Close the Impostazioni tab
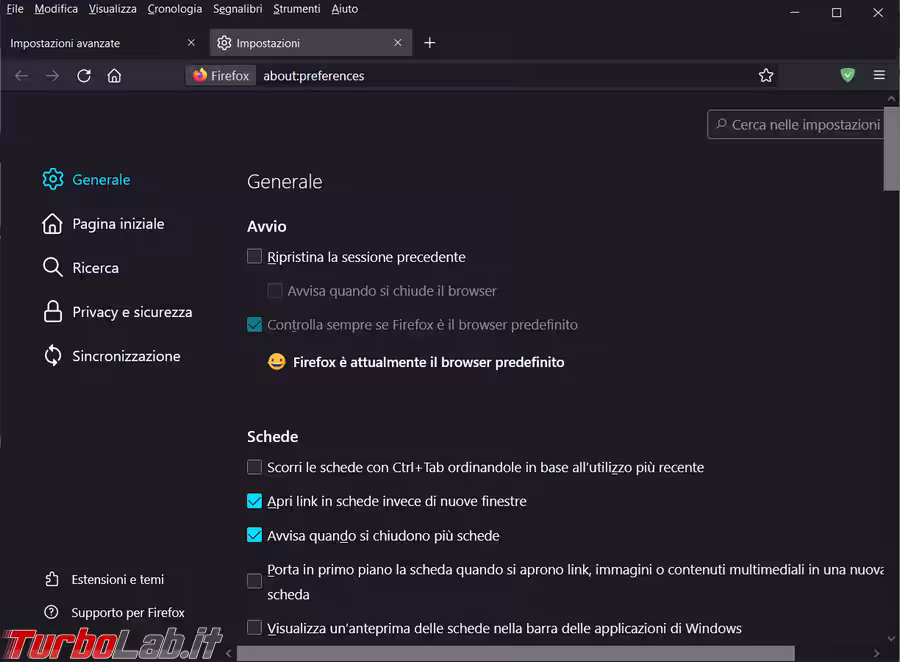Image resolution: width=900 pixels, height=662 pixels. click(x=398, y=43)
